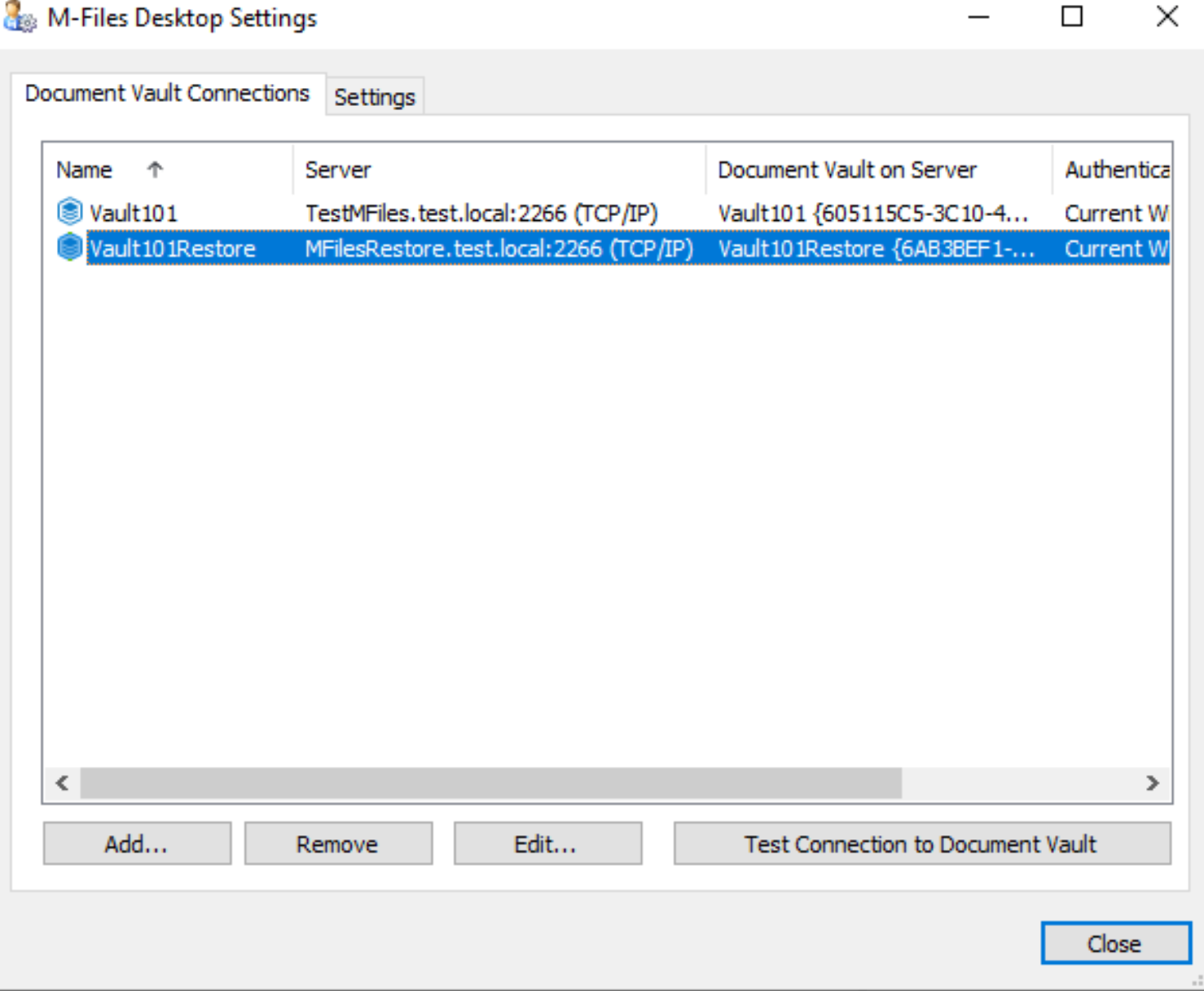Click the Authentication column header

1113,170
